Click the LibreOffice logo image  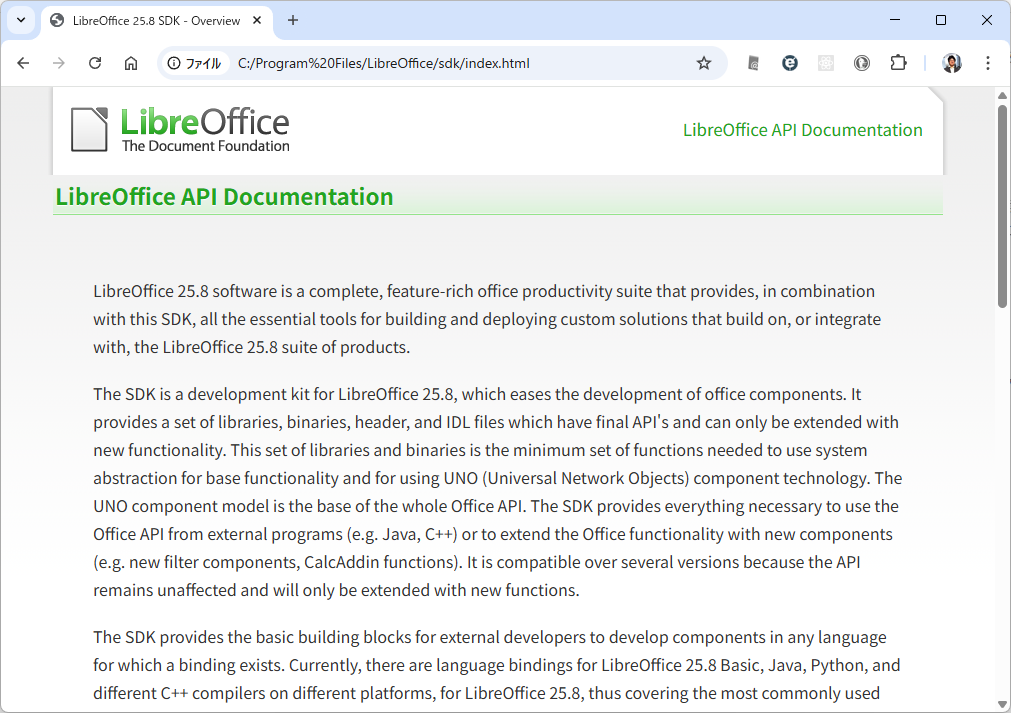click(181, 130)
